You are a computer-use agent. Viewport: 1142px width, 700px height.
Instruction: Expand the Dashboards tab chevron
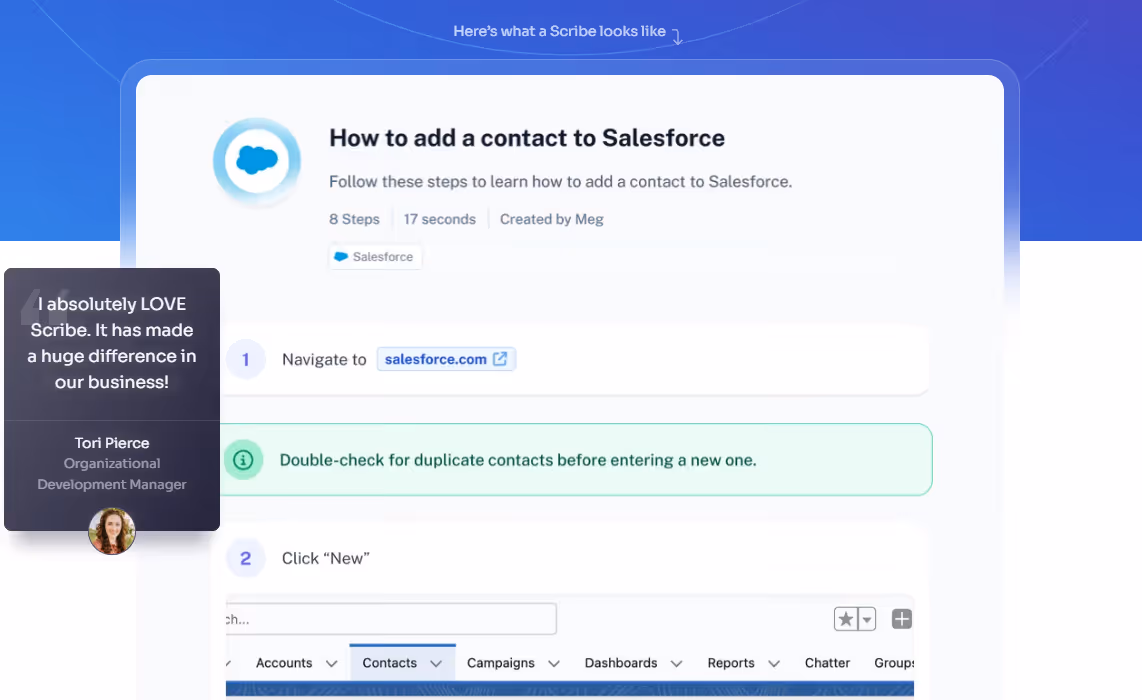[676, 664]
